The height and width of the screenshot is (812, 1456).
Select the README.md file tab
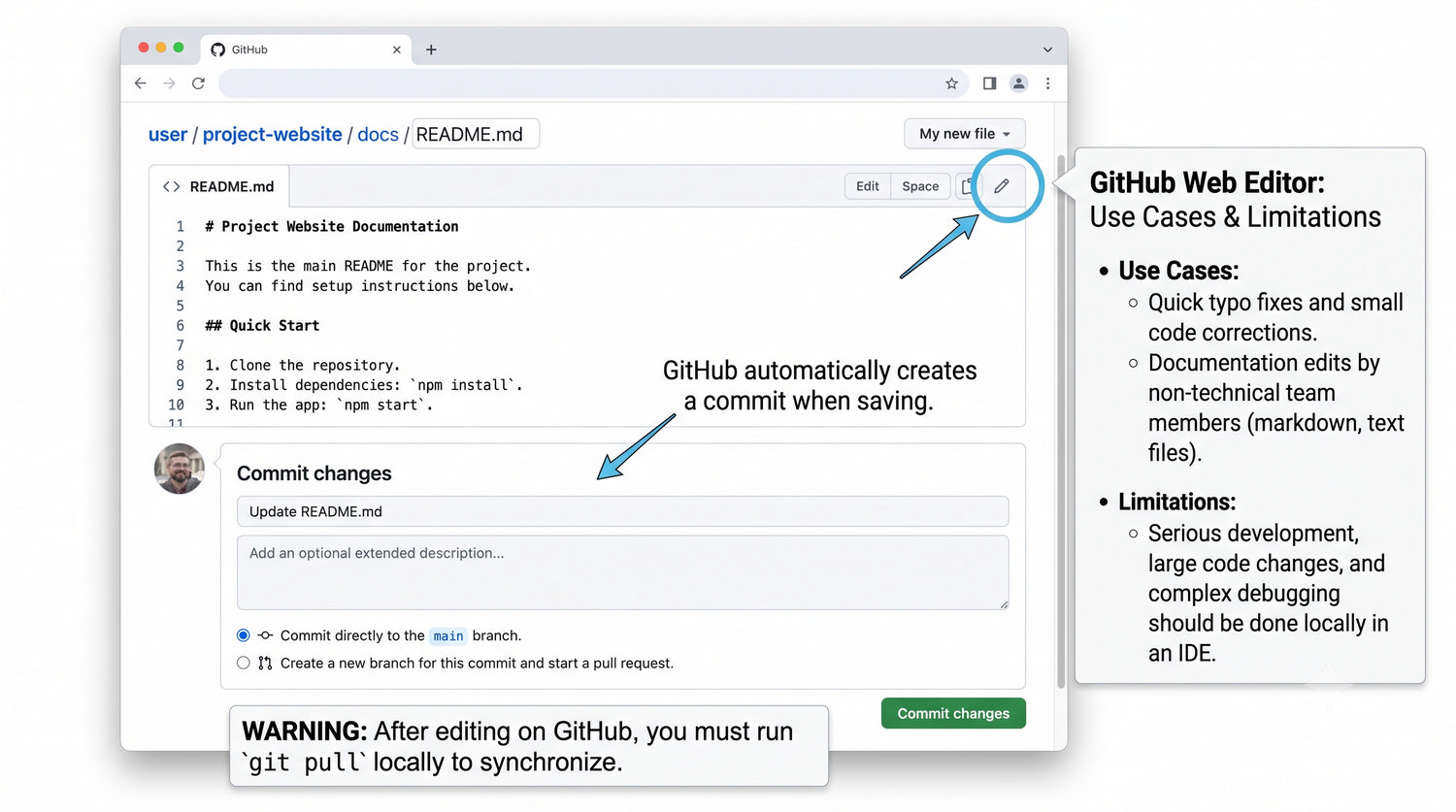coord(219,186)
